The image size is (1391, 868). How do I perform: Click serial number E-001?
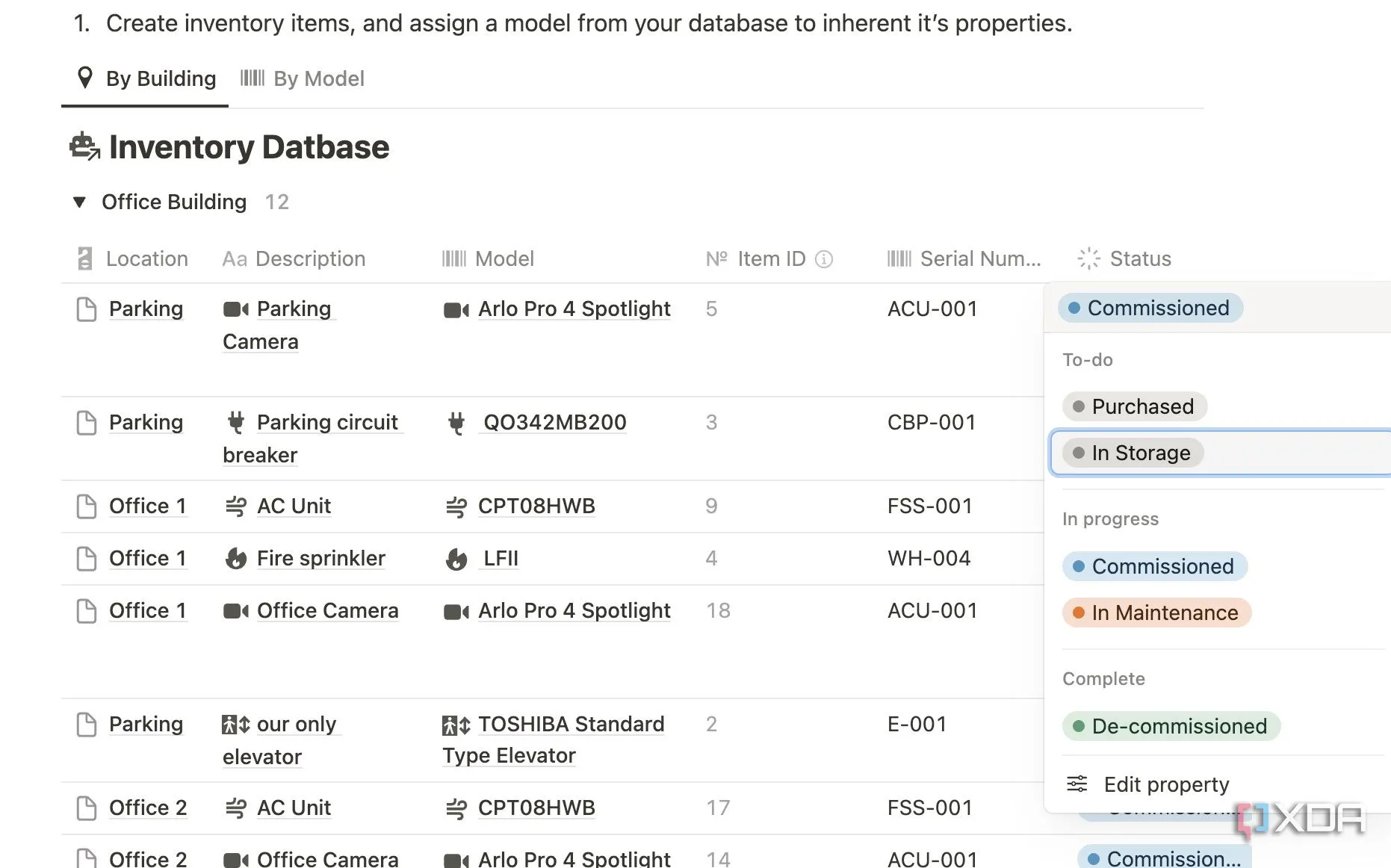(x=917, y=724)
